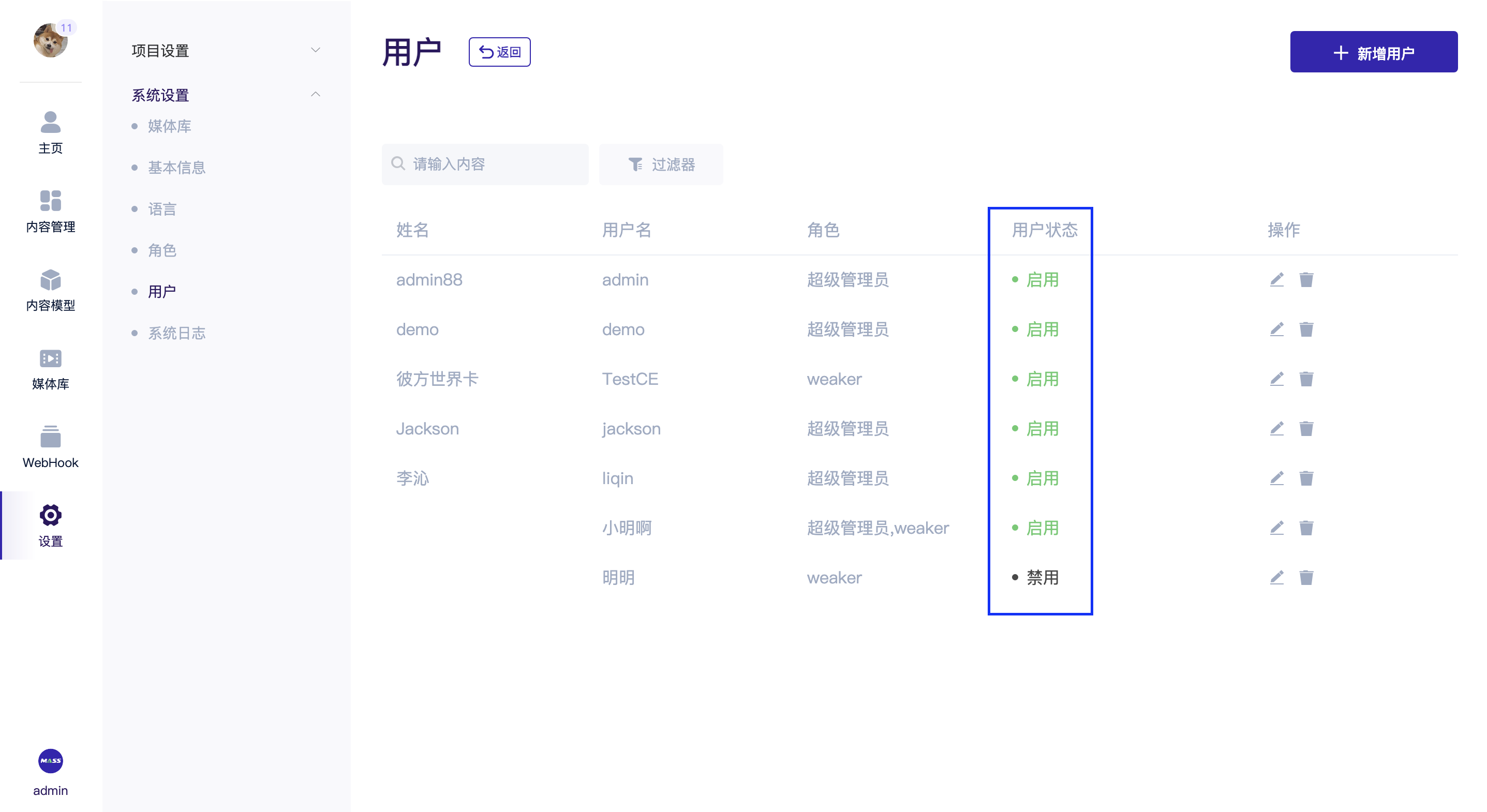Edit the admin88 user with the pencil icon
The height and width of the screenshot is (812, 1487).
click(x=1276, y=279)
